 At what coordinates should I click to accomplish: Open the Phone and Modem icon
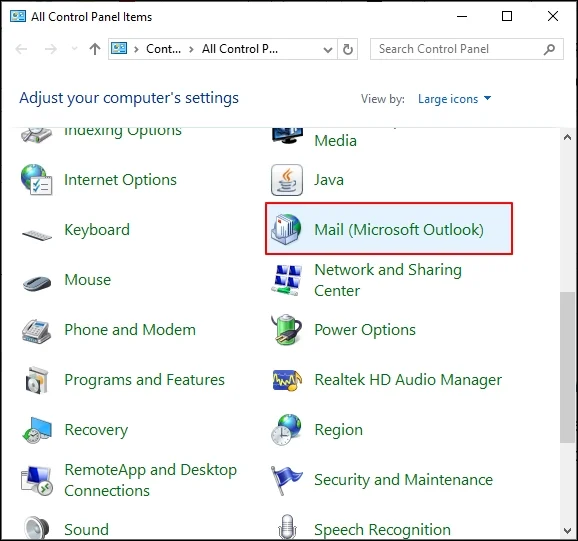36,331
